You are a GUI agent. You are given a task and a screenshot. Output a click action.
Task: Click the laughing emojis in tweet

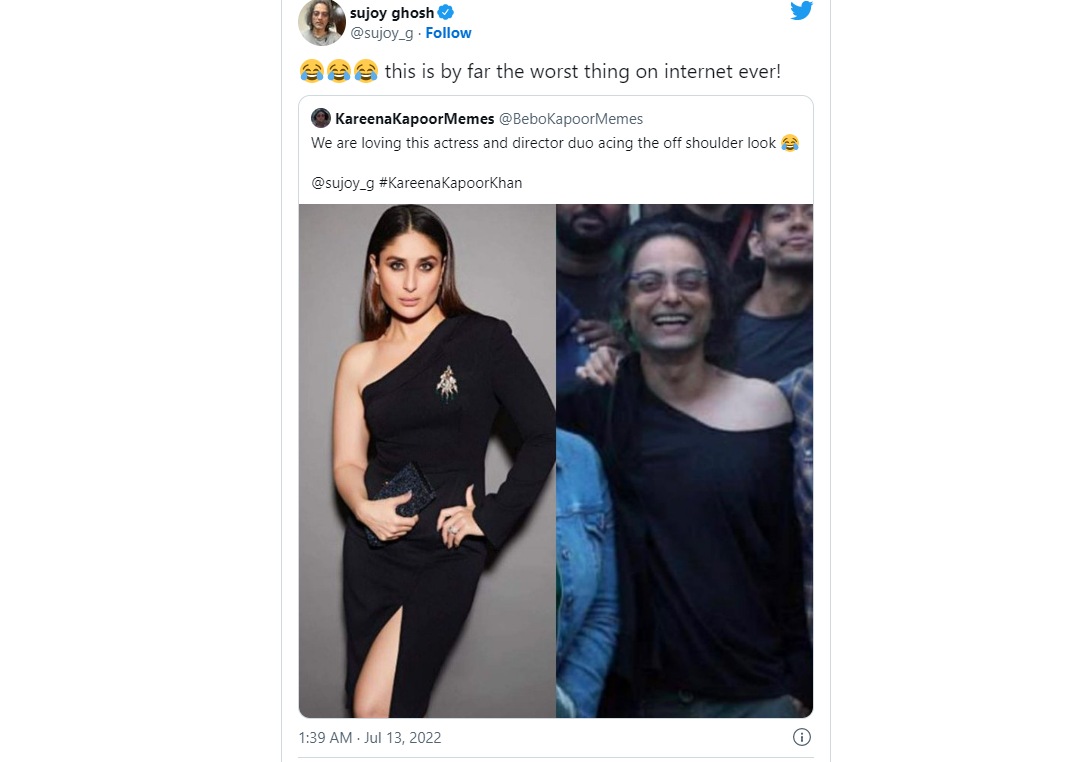[339, 71]
